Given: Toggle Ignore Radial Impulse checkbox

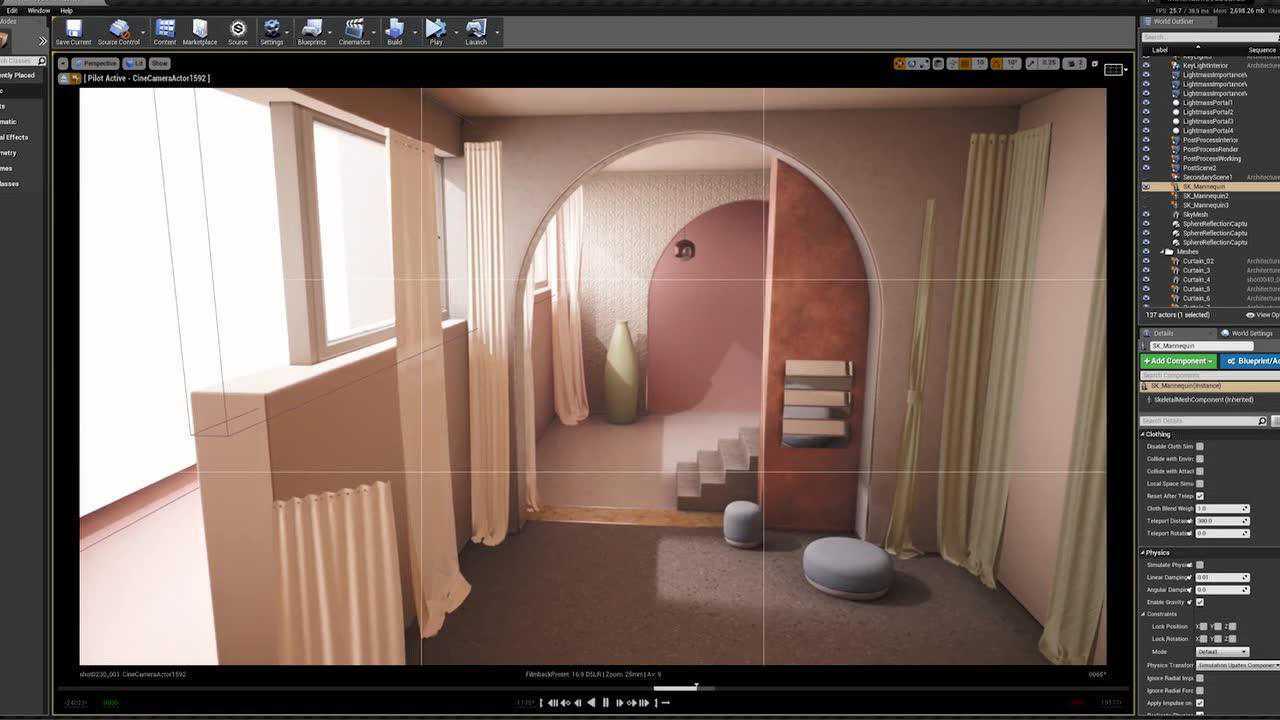Looking at the screenshot, I should pos(1200,678).
